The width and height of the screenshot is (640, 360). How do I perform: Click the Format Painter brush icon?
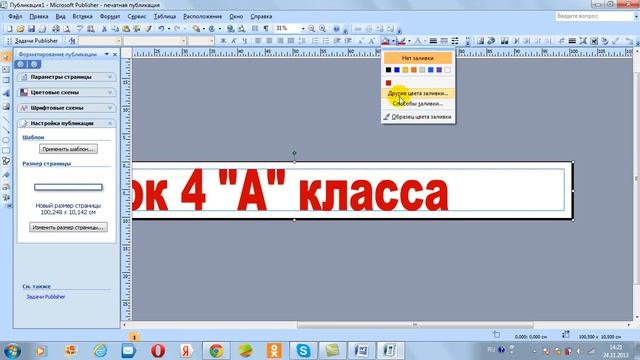(x=148, y=29)
